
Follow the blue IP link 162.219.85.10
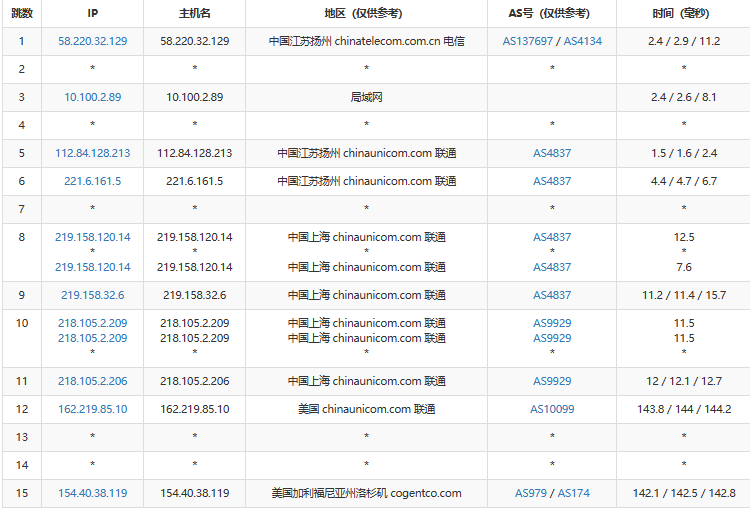tap(93, 409)
